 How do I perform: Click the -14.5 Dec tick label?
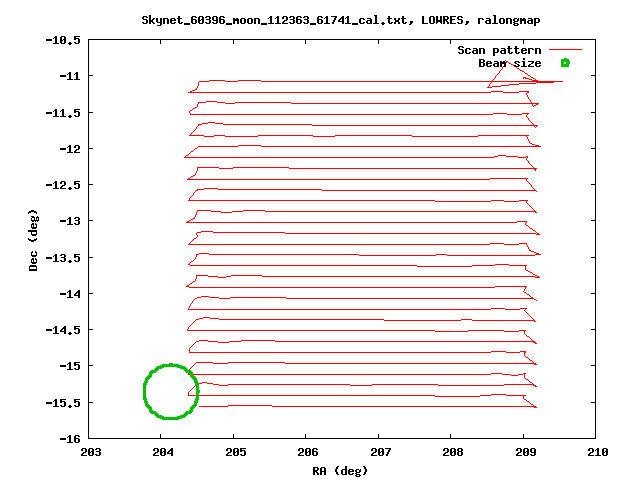pyautogui.click(x=63, y=329)
